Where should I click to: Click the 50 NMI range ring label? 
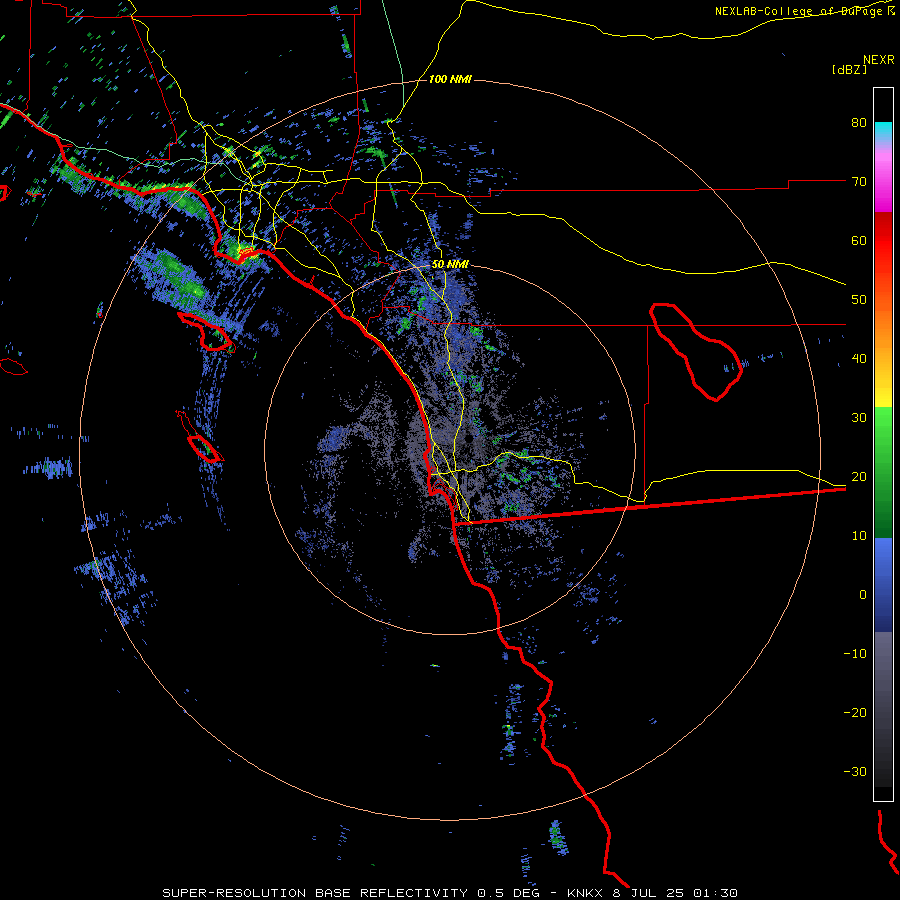click(450, 265)
